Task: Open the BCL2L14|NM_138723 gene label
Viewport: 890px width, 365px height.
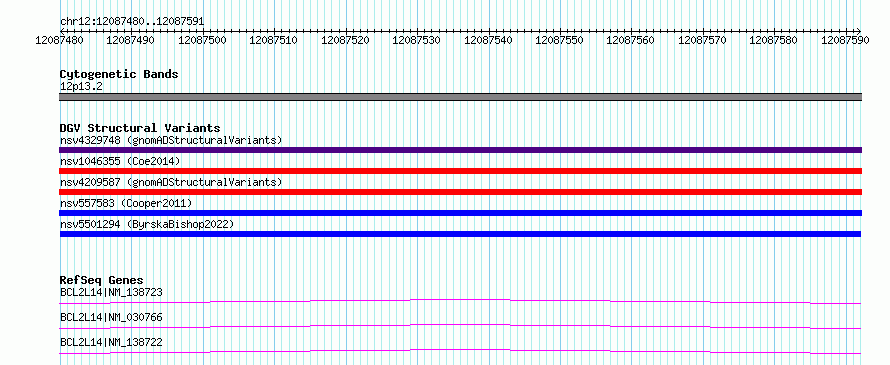Action: coord(111,293)
